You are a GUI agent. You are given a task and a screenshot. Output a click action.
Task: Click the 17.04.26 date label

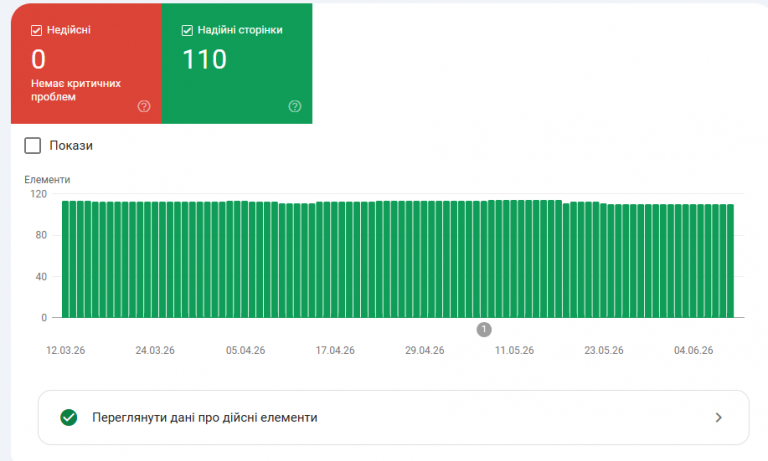pyautogui.click(x=335, y=350)
